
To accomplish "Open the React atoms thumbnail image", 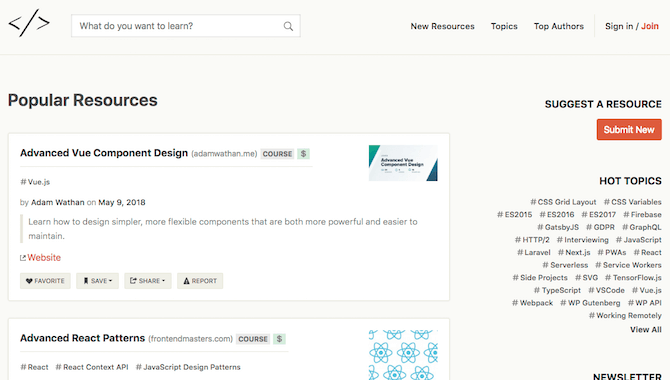I will (403, 355).
